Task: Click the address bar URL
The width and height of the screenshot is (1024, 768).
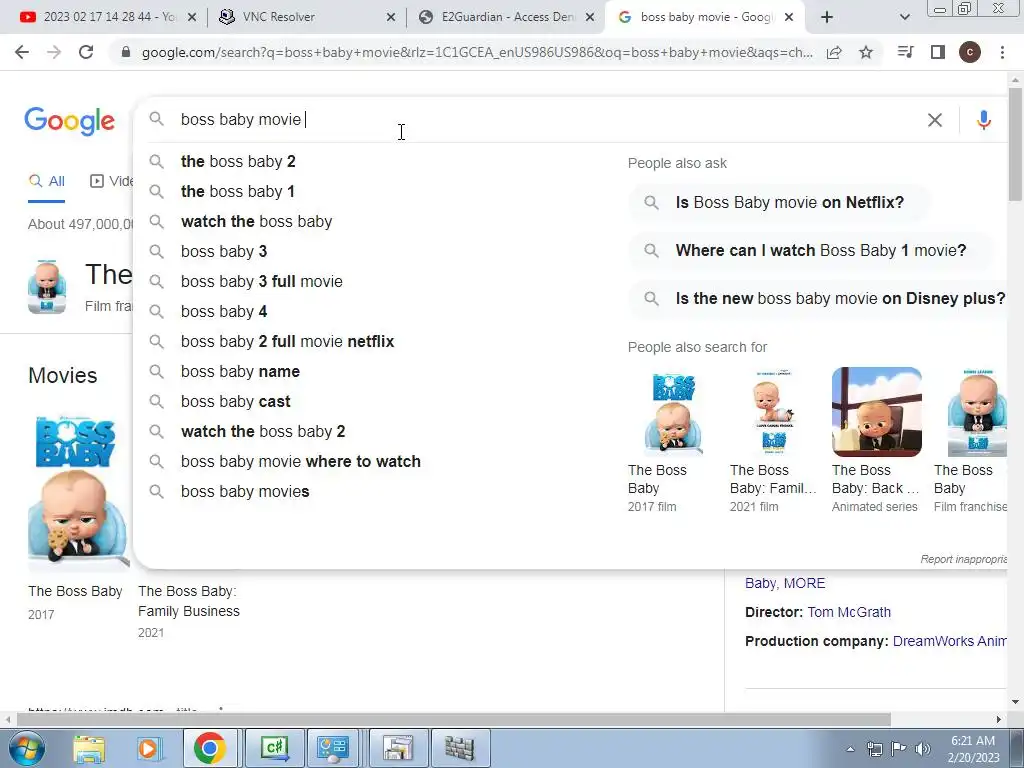Action: coord(477,52)
